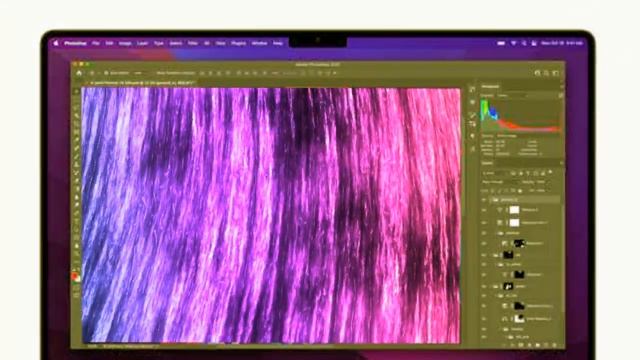This screenshot has width=640, height=360.
Task: Collapse the topmost layer group arrow
Action: [491, 200]
